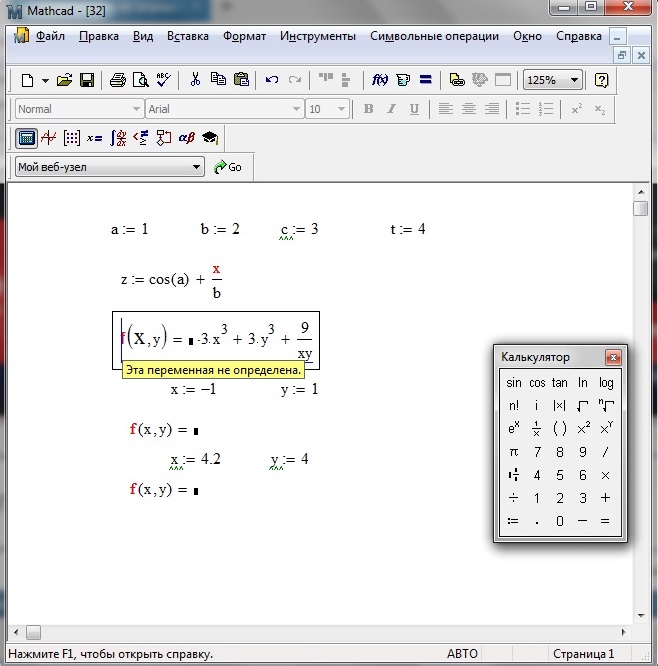The height and width of the screenshot is (666, 658).
Task: Open the Формат menu
Action: [x=245, y=37]
